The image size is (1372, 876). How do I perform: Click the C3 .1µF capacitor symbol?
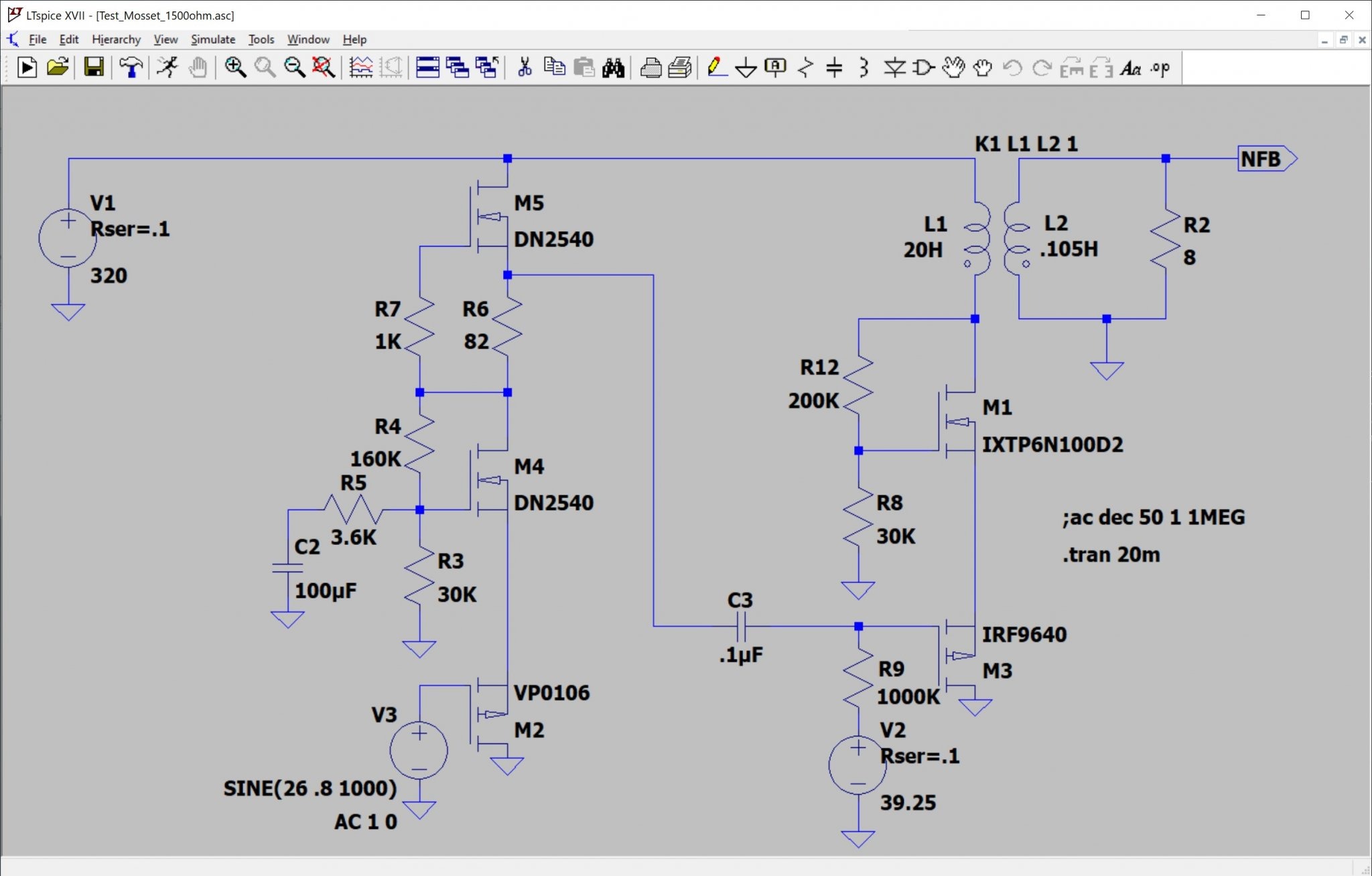[x=741, y=627]
